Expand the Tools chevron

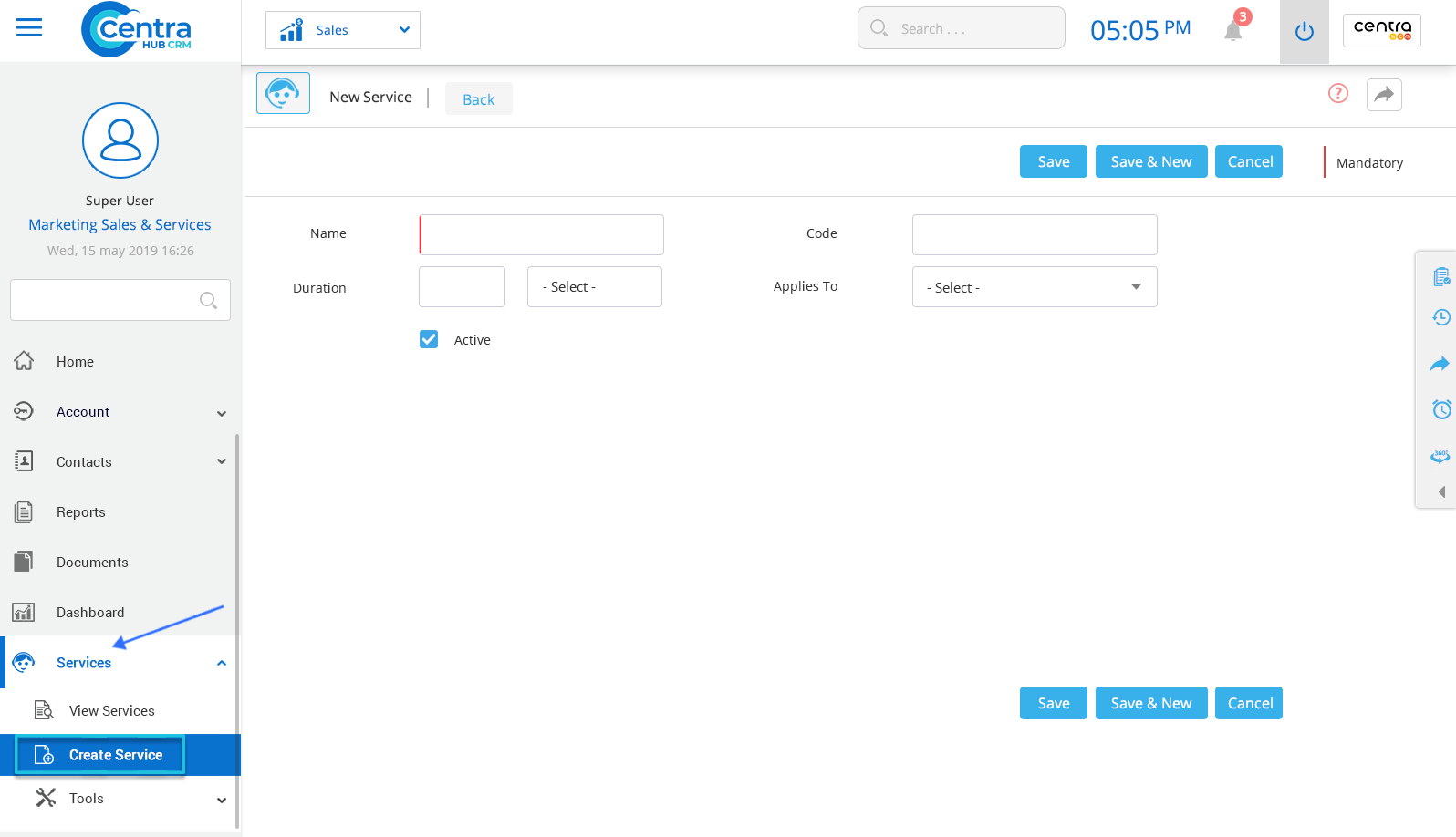point(222,801)
